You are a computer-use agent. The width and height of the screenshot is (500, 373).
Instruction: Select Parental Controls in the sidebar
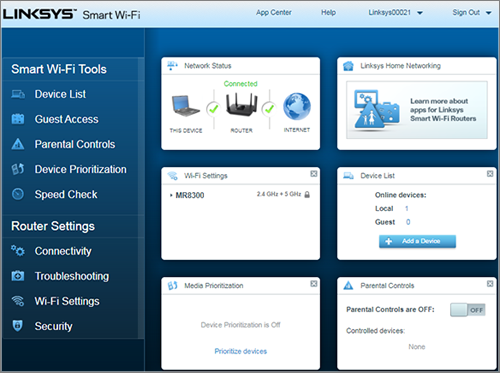coord(75,144)
